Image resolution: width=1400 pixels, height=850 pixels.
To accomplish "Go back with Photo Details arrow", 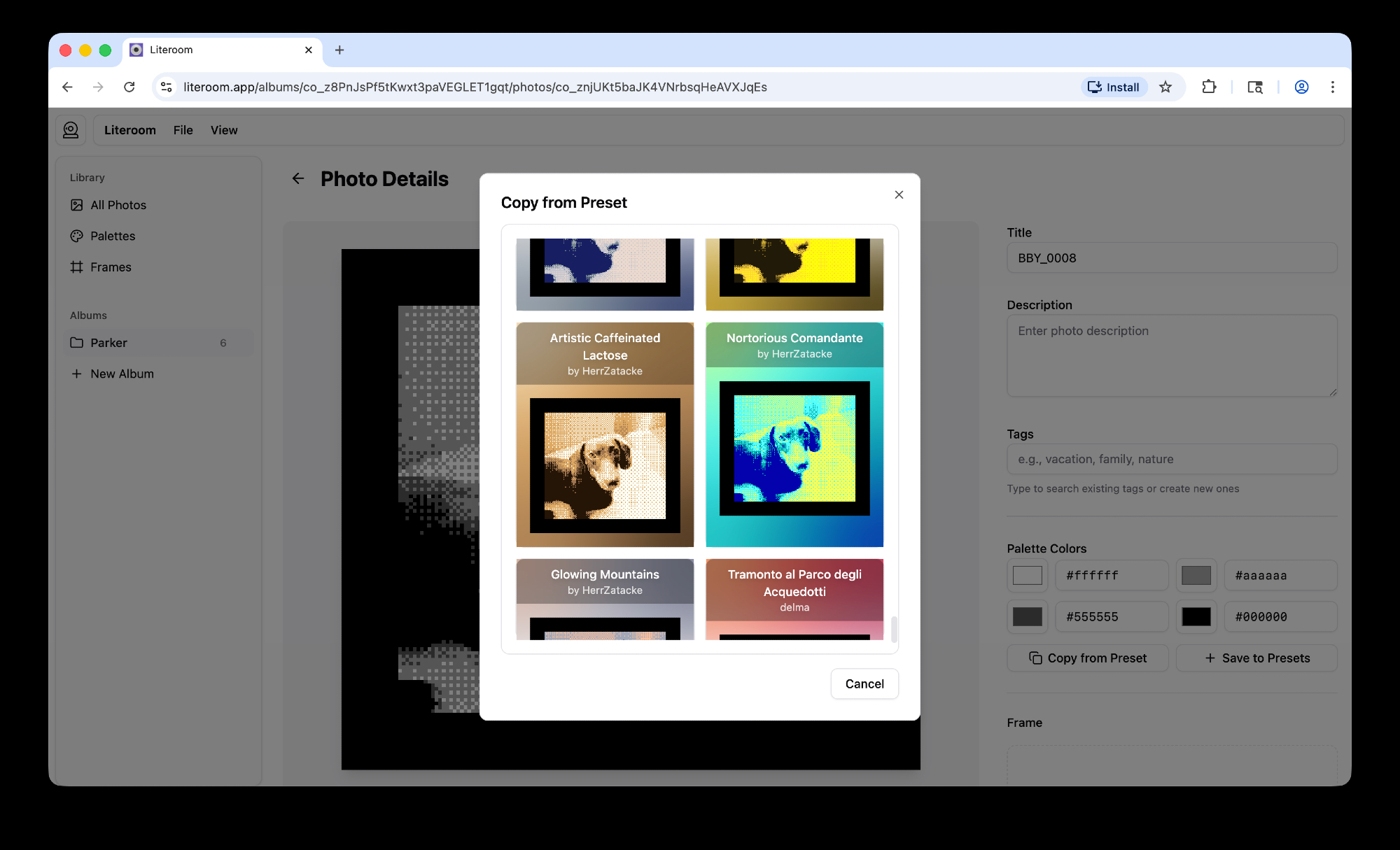I will (x=298, y=179).
